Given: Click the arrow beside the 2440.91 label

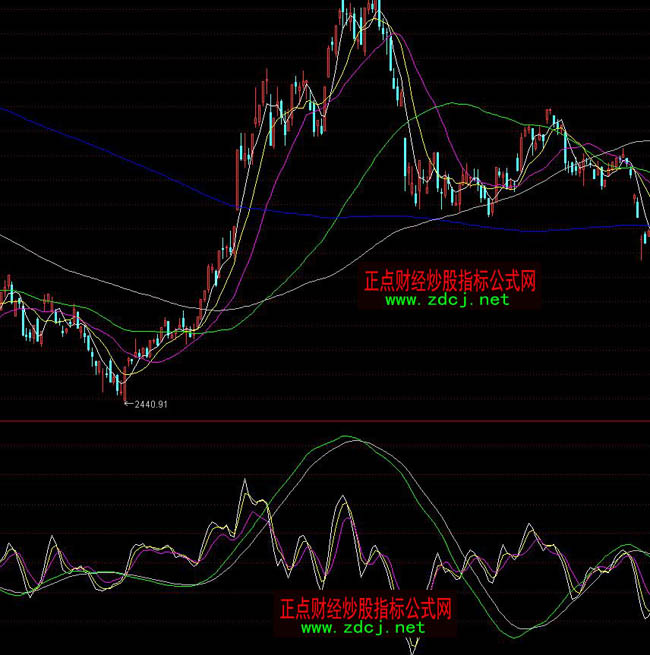Looking at the screenshot, I should pos(129,402).
